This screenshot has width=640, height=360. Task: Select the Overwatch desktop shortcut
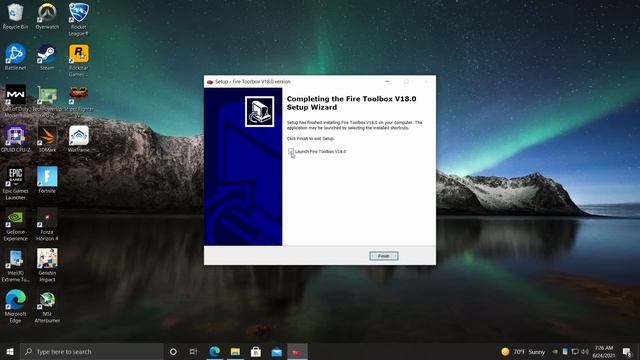(x=47, y=16)
